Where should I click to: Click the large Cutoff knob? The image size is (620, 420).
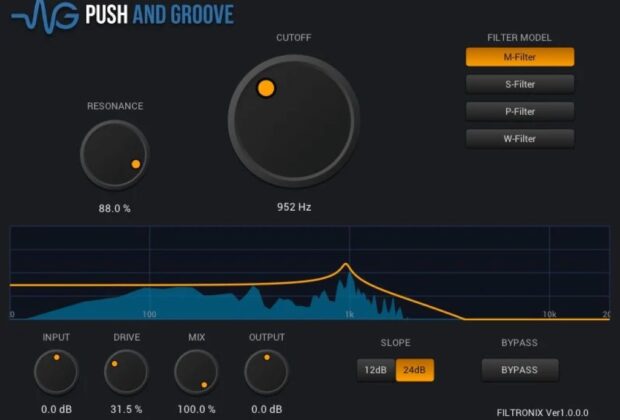[x=294, y=121]
